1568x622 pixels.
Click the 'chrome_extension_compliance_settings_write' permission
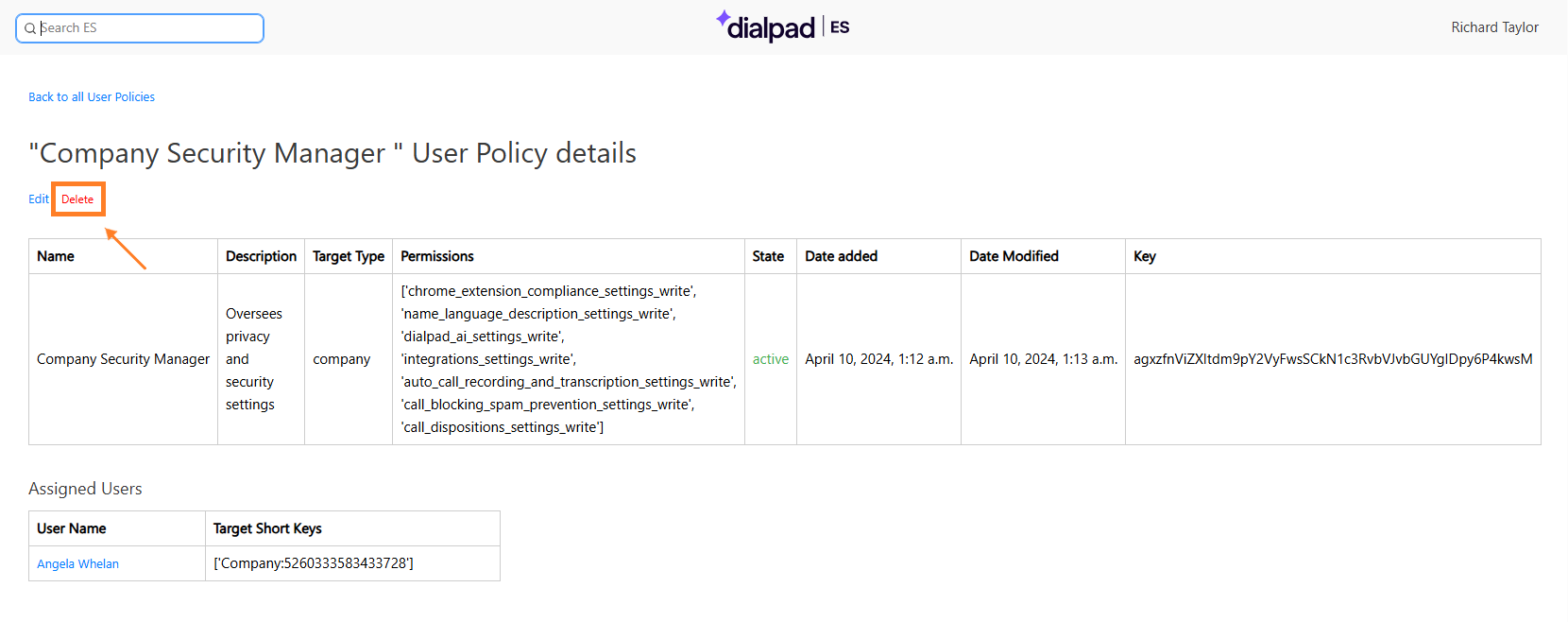tap(551, 291)
